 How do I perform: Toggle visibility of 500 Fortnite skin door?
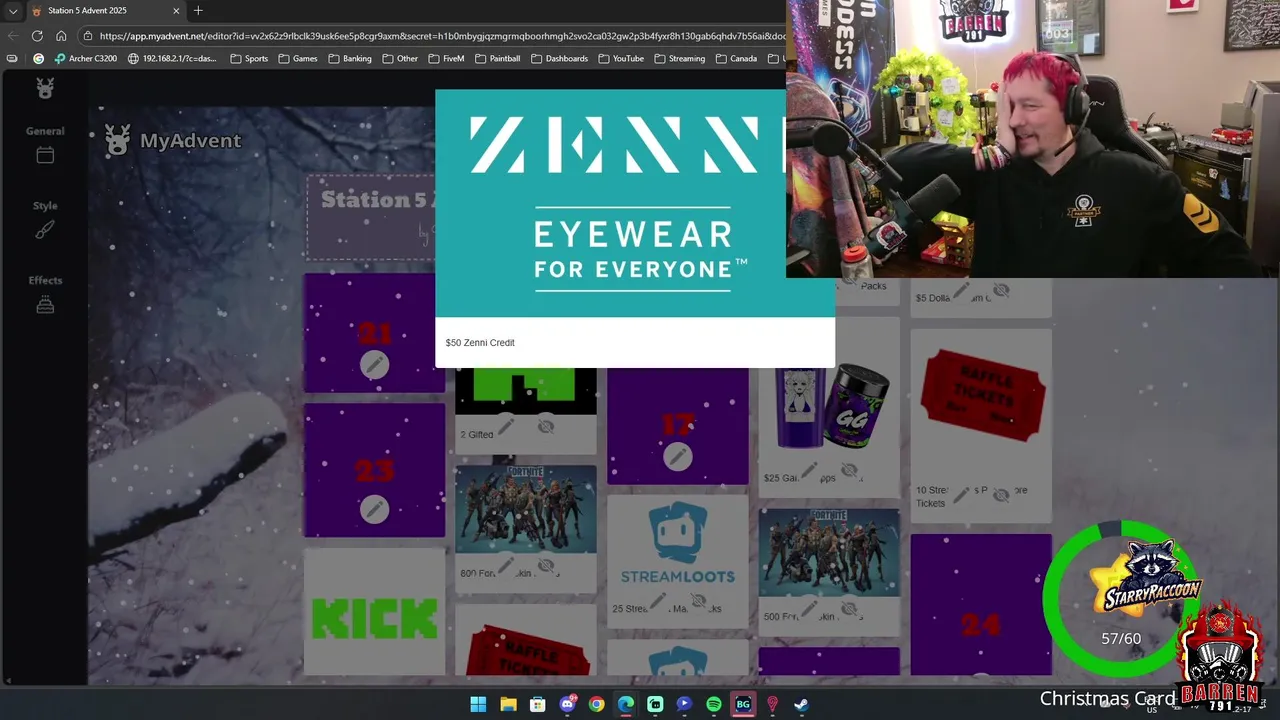pos(849,609)
